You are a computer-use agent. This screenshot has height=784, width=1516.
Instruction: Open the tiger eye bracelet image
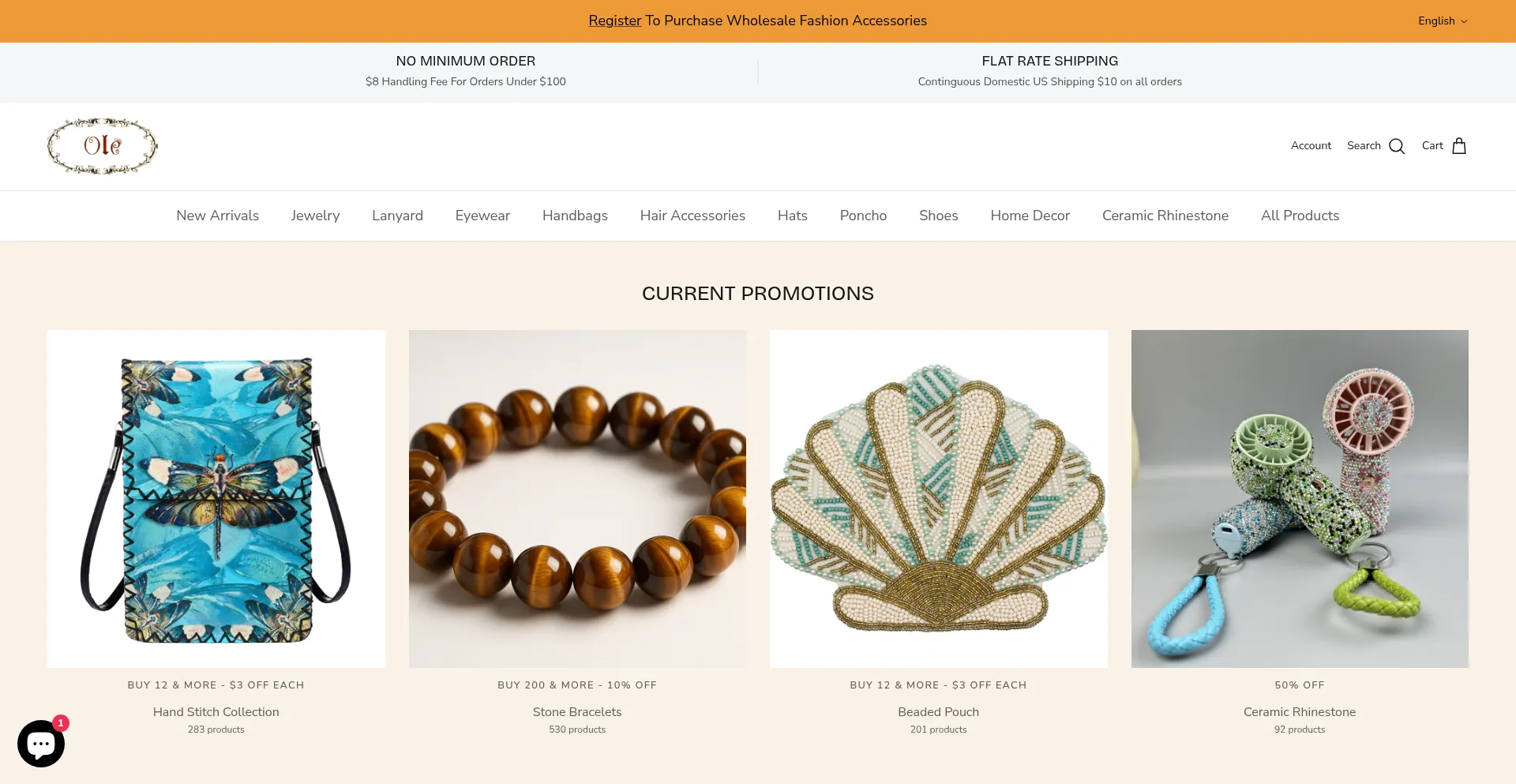(577, 499)
